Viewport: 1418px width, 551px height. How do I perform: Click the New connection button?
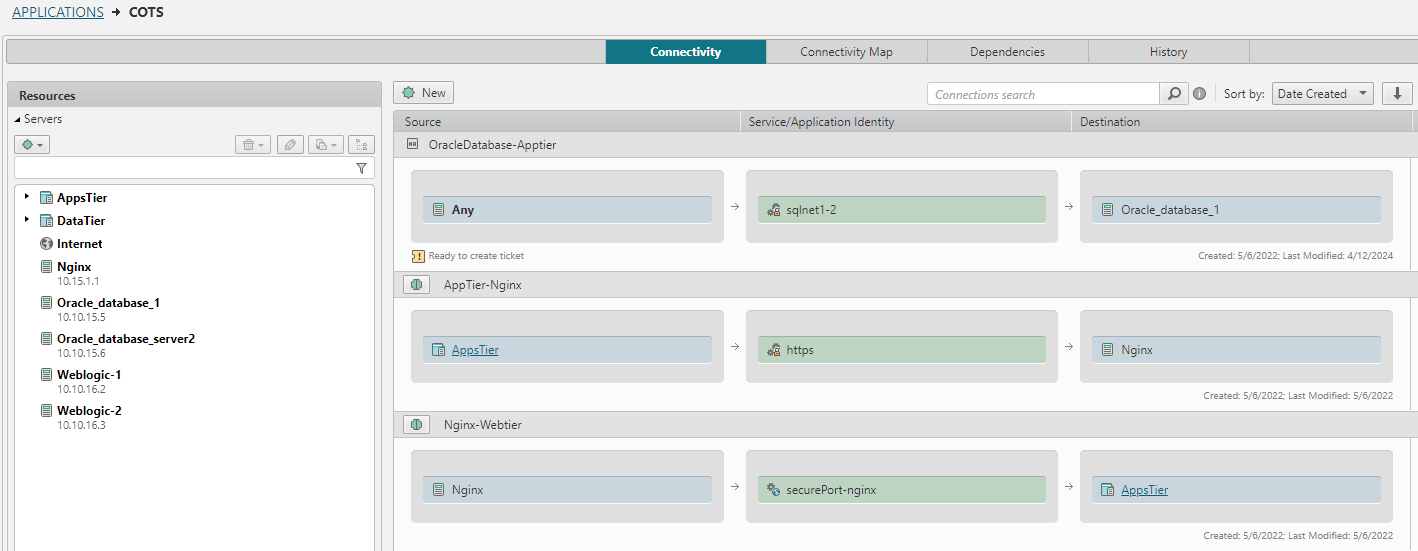pyautogui.click(x=423, y=93)
